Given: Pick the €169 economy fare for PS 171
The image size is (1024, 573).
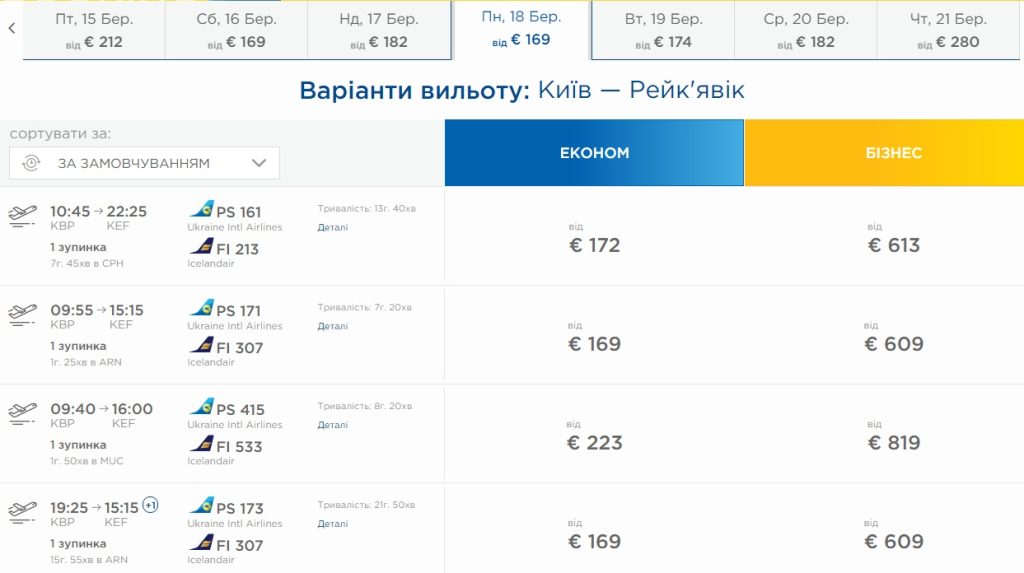Looking at the screenshot, I should [594, 344].
